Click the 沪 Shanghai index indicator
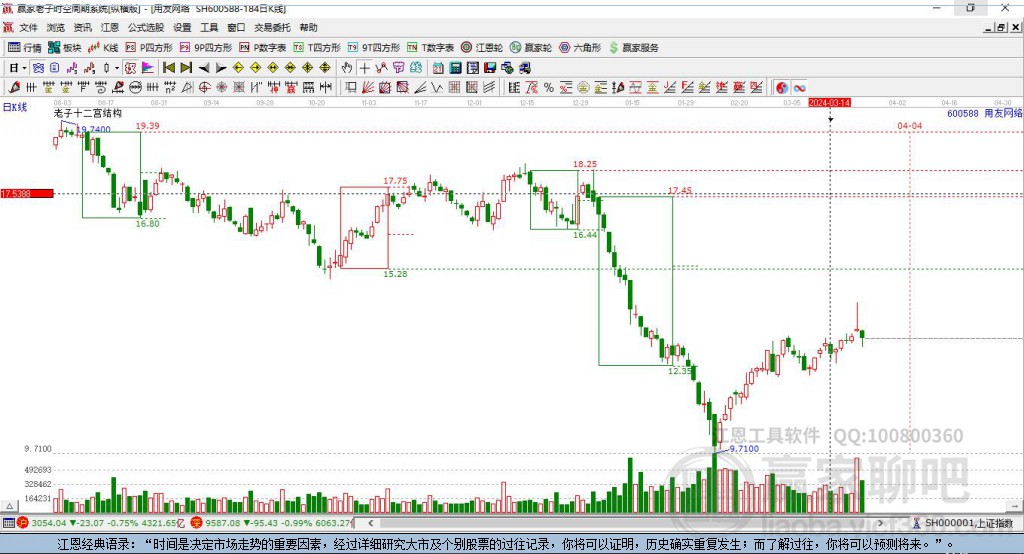1024x554 pixels. [23, 523]
